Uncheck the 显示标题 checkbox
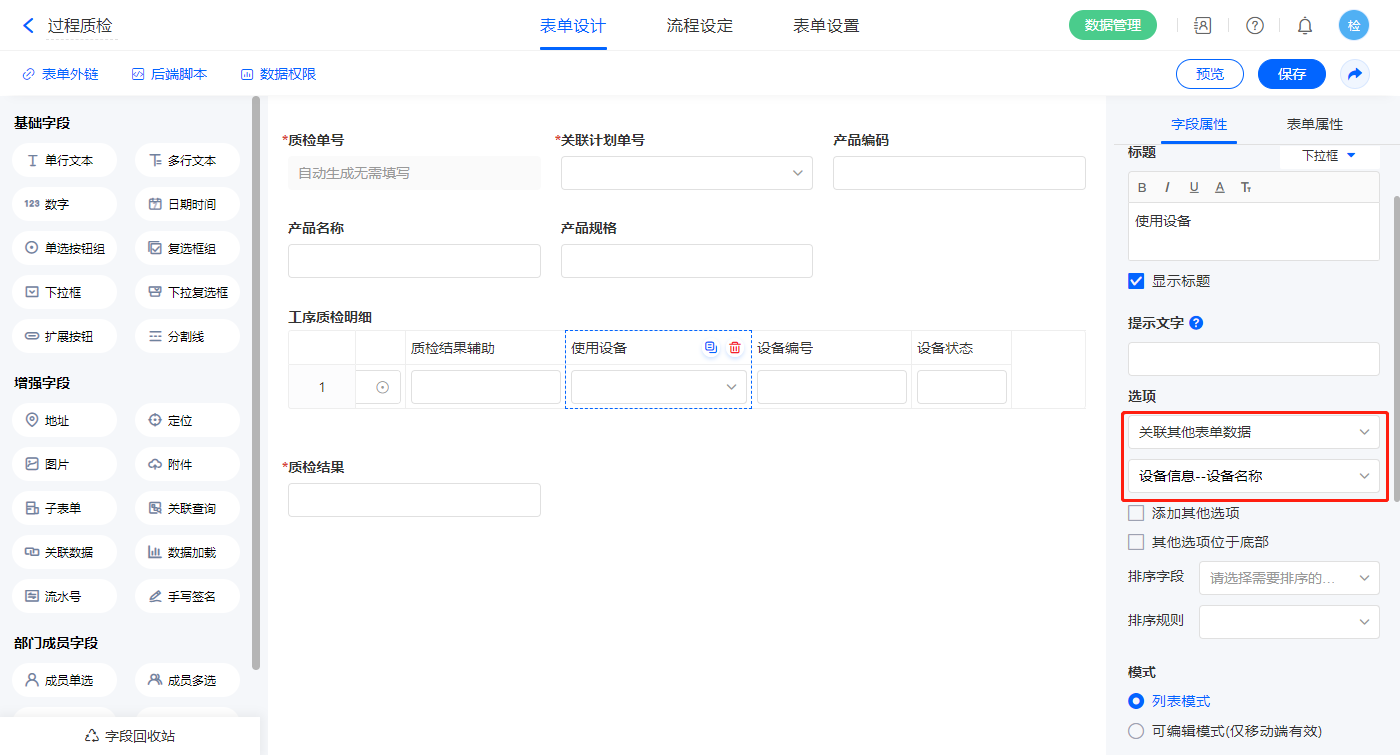 coord(1136,281)
